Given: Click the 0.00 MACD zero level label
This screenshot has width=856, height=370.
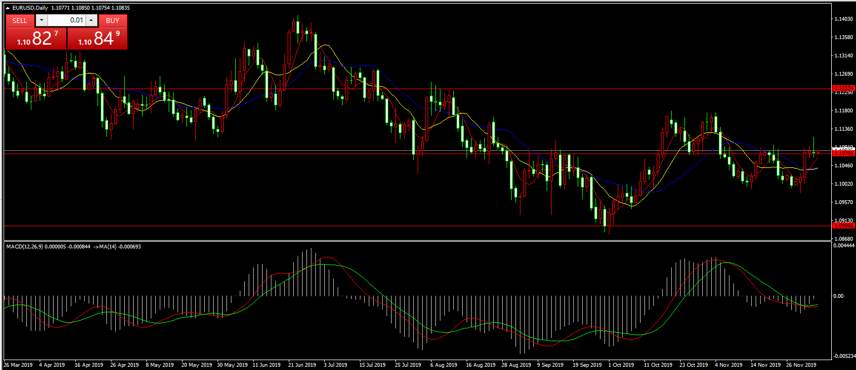Looking at the screenshot, I should click(x=839, y=296).
